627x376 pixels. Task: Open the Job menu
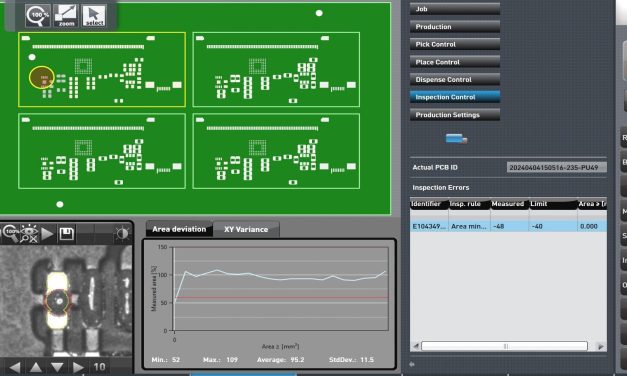pyautogui.click(x=455, y=9)
